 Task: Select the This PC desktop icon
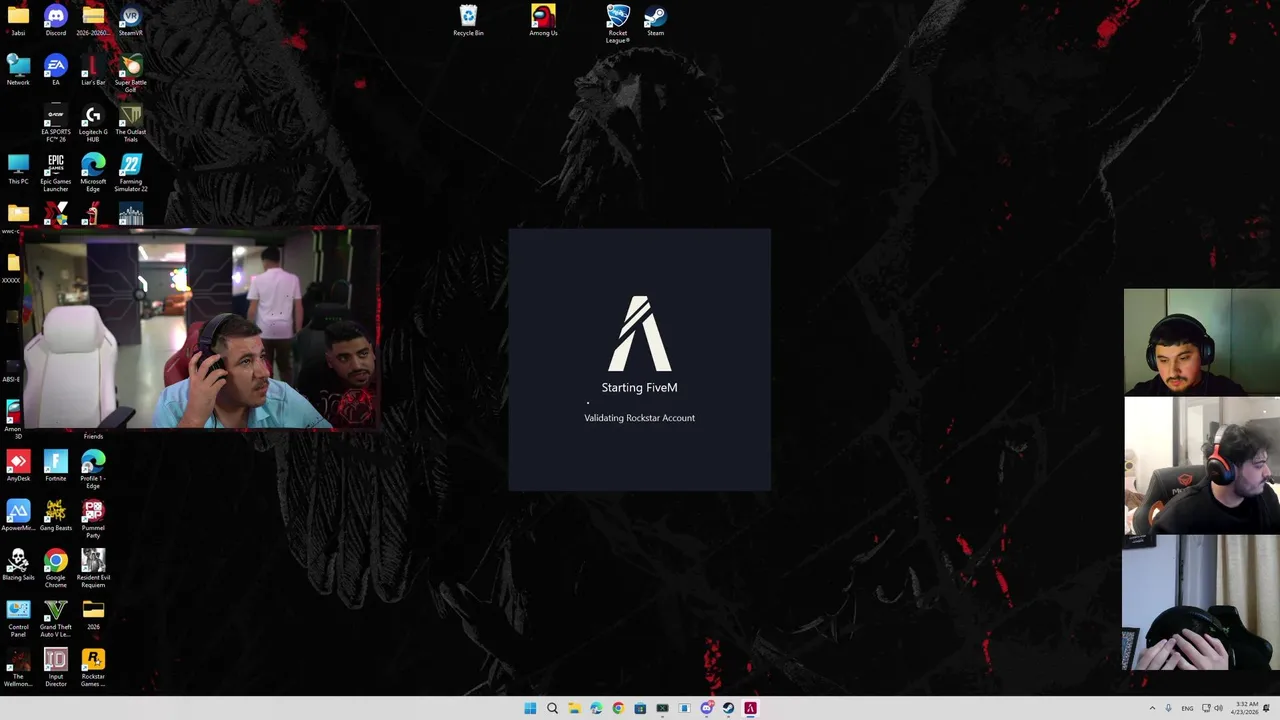tap(18, 169)
